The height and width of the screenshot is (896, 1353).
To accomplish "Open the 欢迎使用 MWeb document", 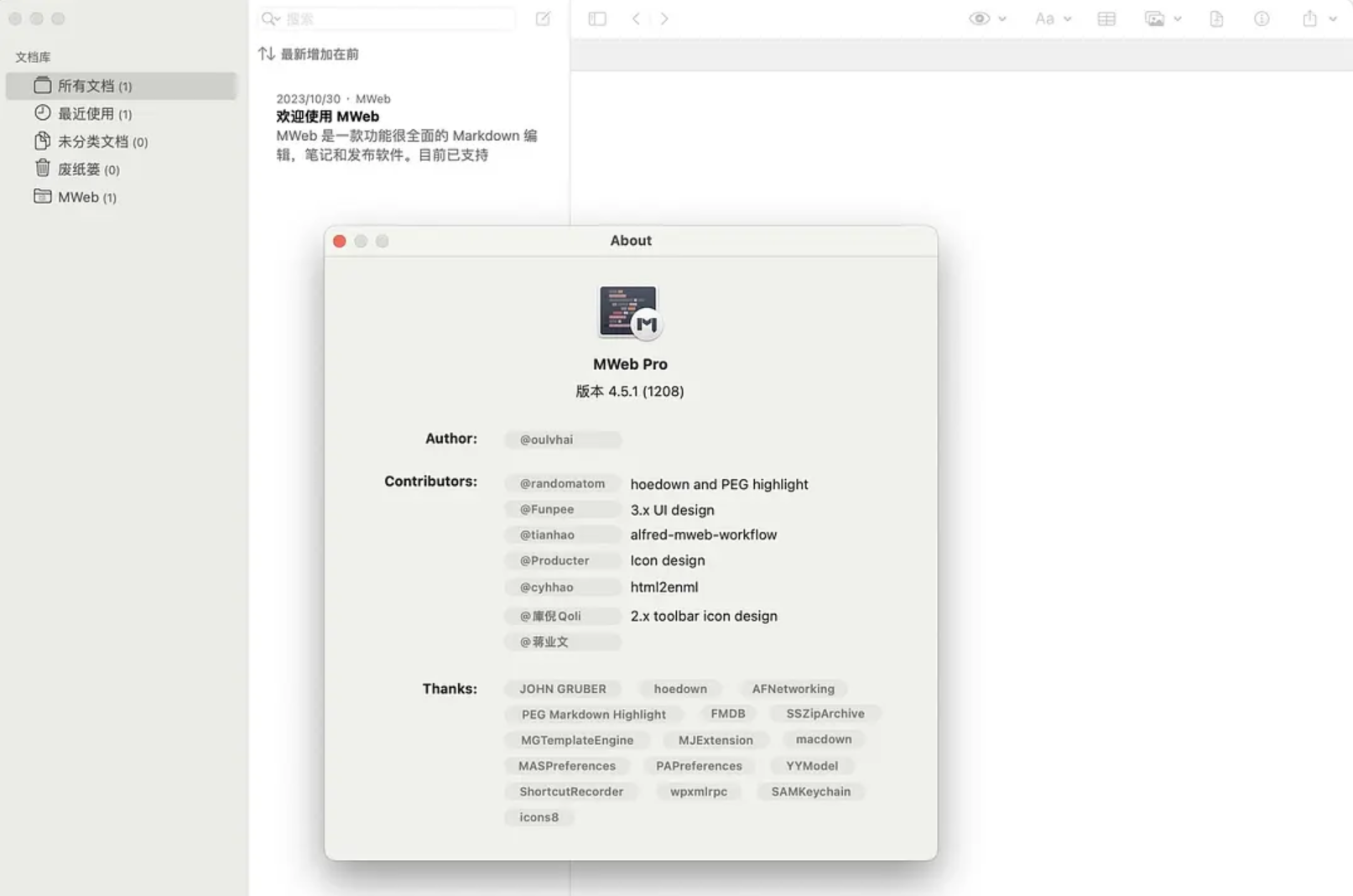I will coord(409,127).
